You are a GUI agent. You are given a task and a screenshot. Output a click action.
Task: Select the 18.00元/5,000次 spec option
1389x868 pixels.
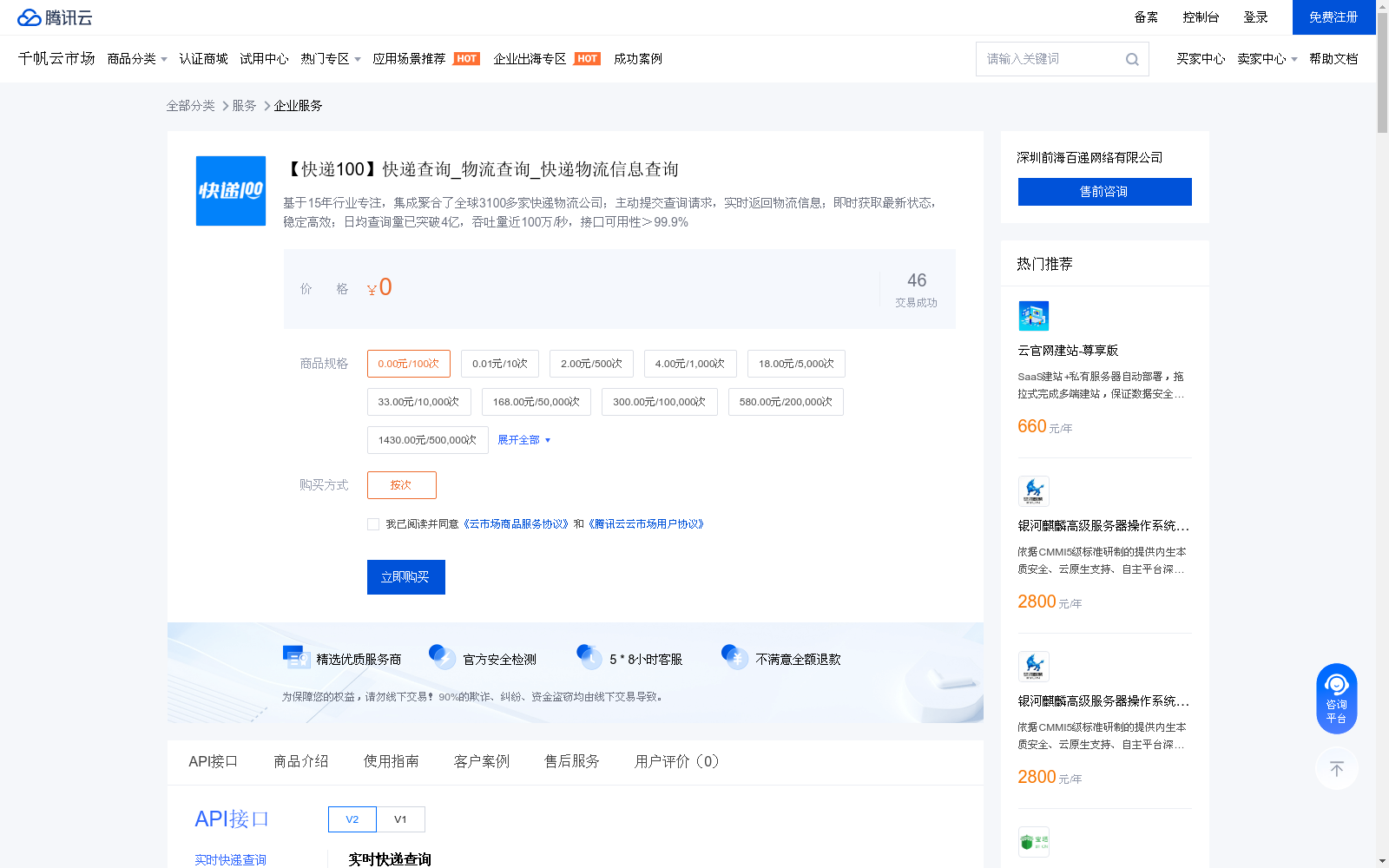click(796, 364)
